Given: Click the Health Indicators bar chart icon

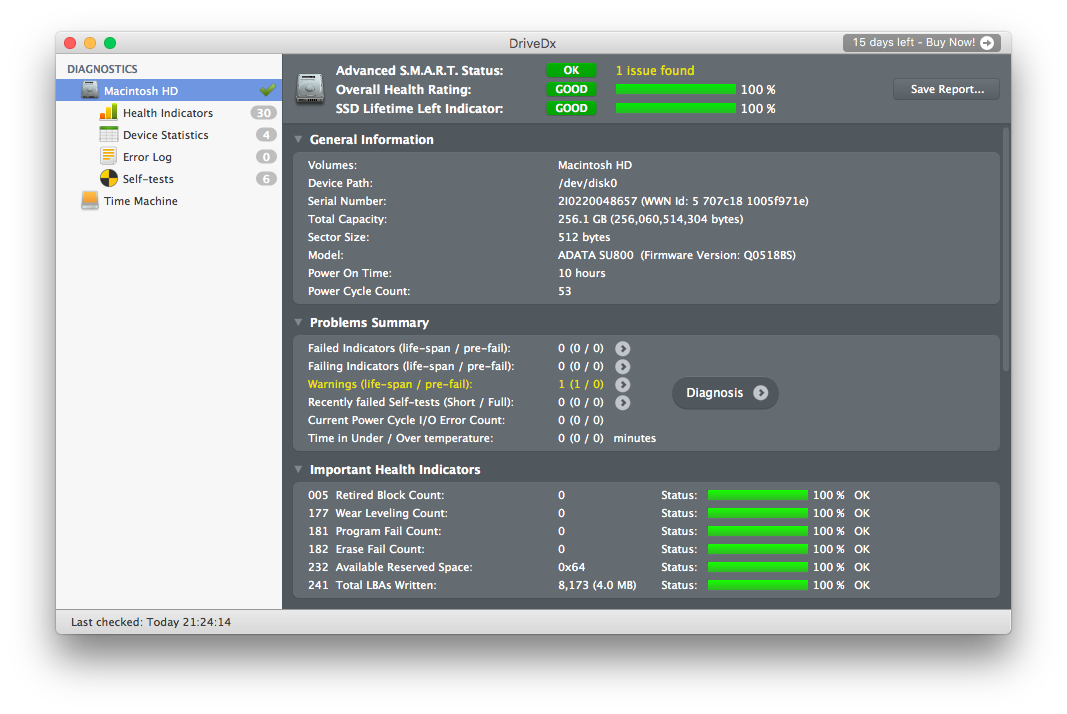Looking at the screenshot, I should 108,112.
